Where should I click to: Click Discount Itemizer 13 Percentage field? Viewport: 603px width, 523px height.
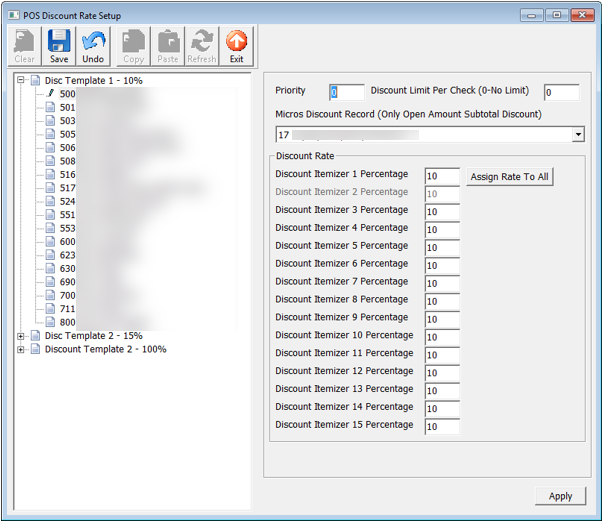[442, 391]
